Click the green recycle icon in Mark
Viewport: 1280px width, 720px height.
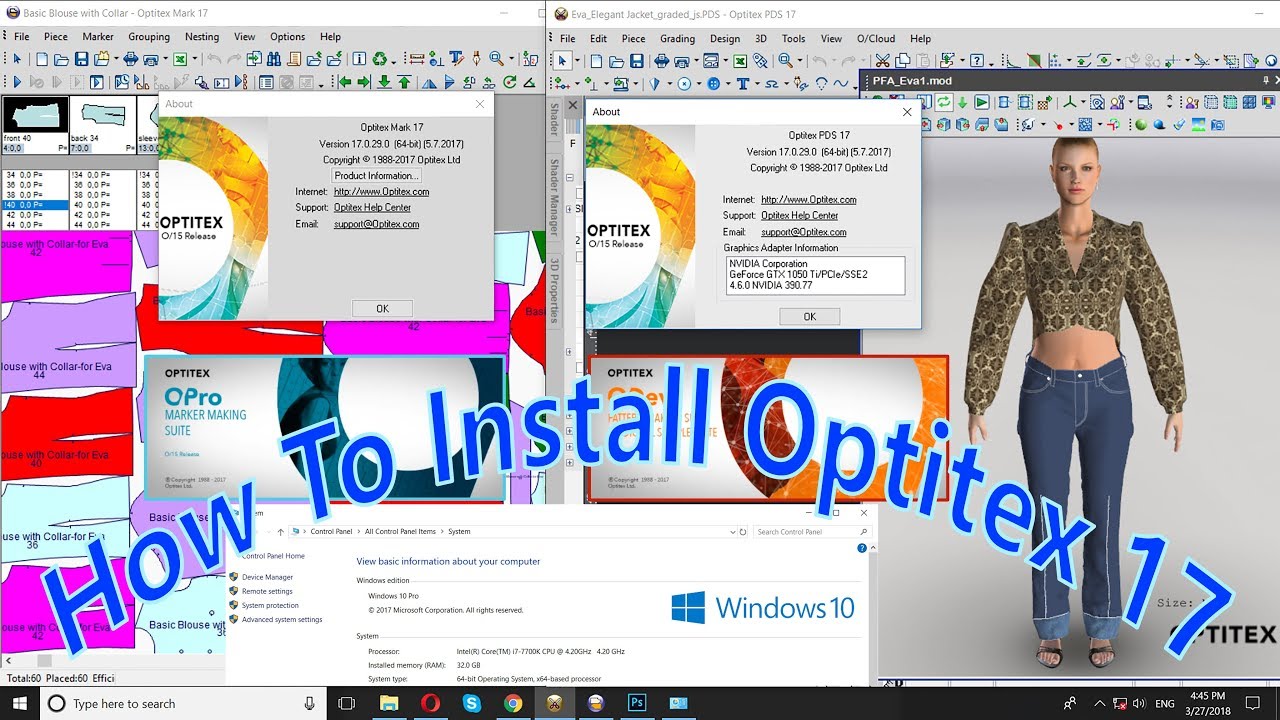click(x=379, y=59)
